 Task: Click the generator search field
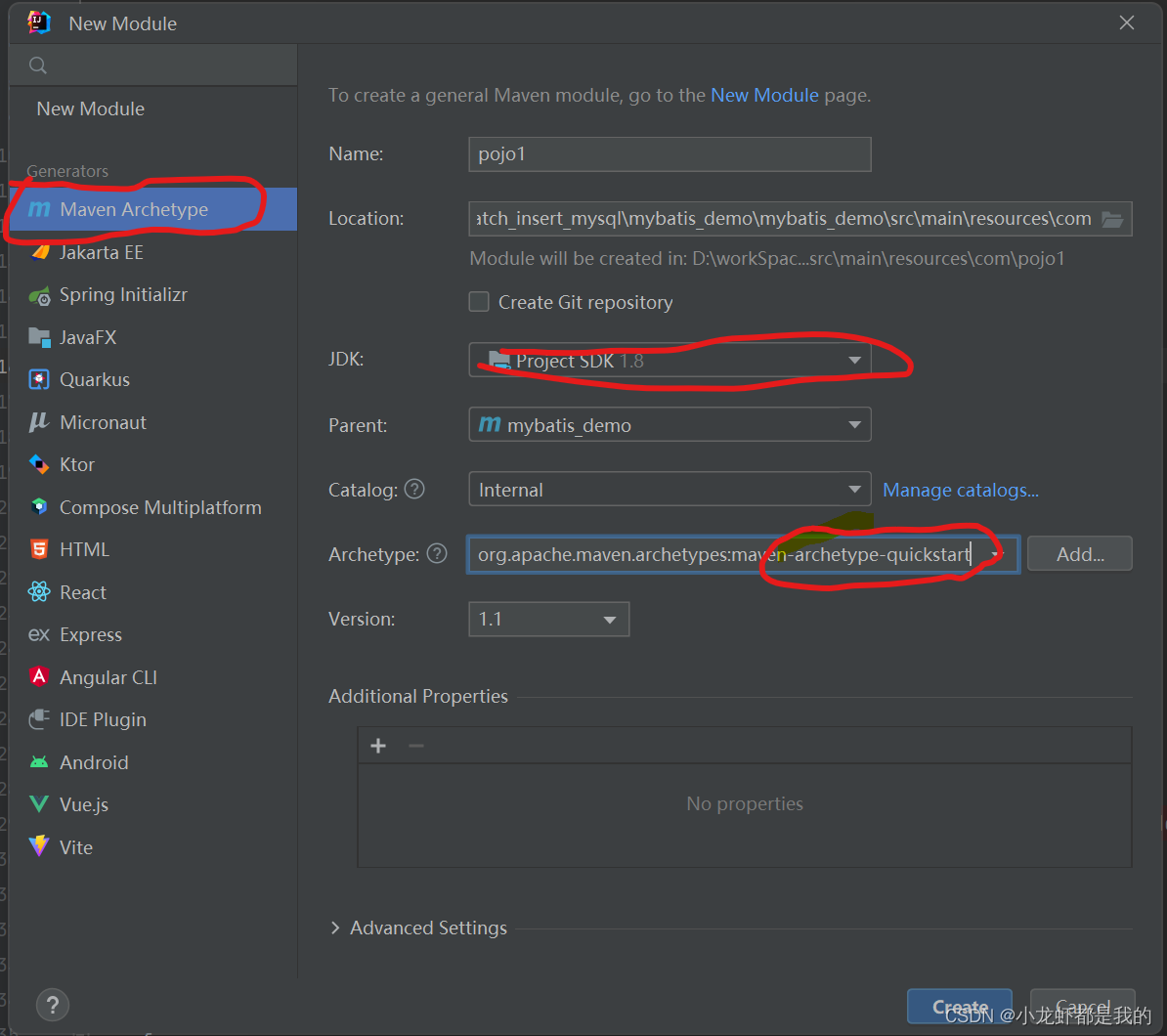153,65
